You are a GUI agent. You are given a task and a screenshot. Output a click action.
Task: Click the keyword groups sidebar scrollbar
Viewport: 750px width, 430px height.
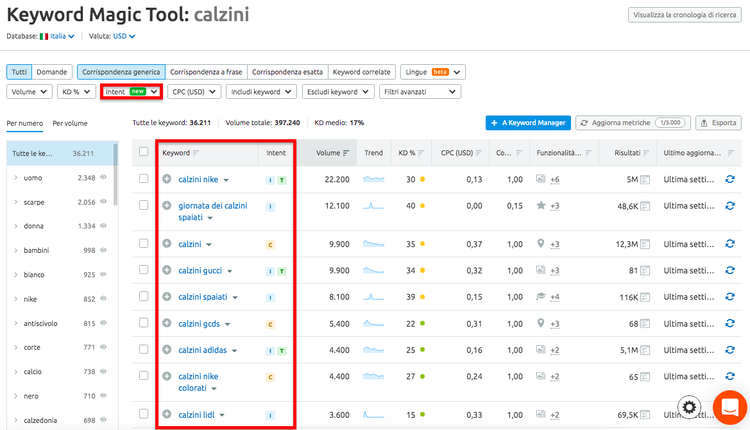(x=115, y=175)
